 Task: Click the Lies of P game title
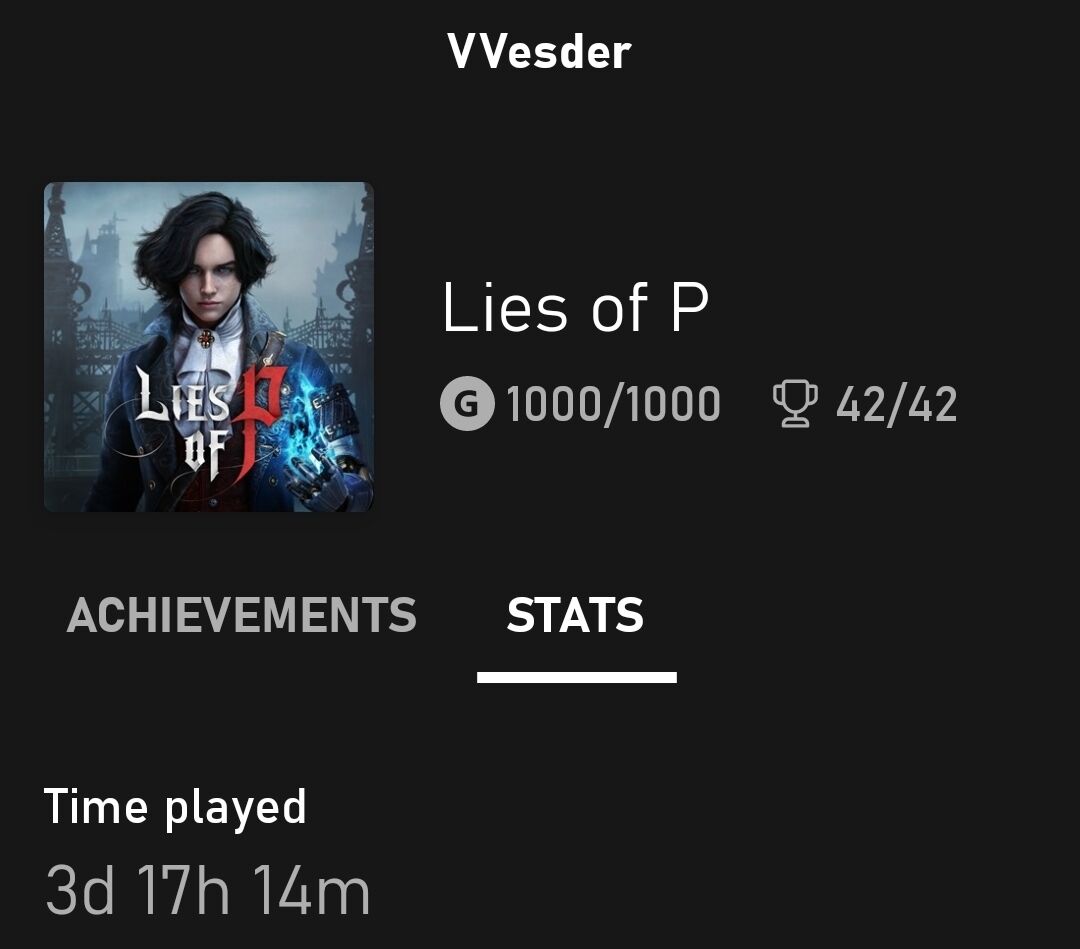pyautogui.click(x=575, y=308)
